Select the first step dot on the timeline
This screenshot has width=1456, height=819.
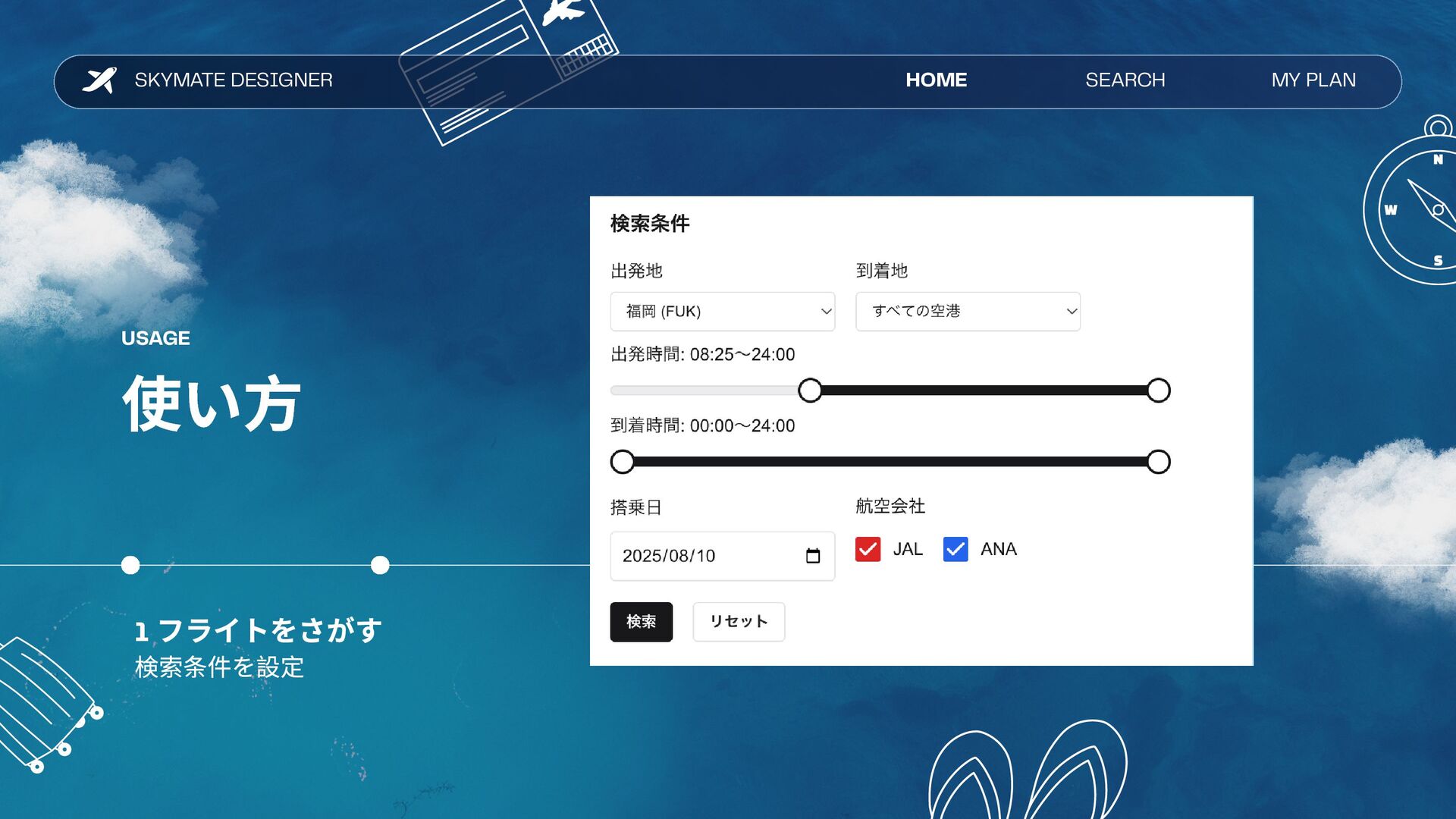click(130, 565)
